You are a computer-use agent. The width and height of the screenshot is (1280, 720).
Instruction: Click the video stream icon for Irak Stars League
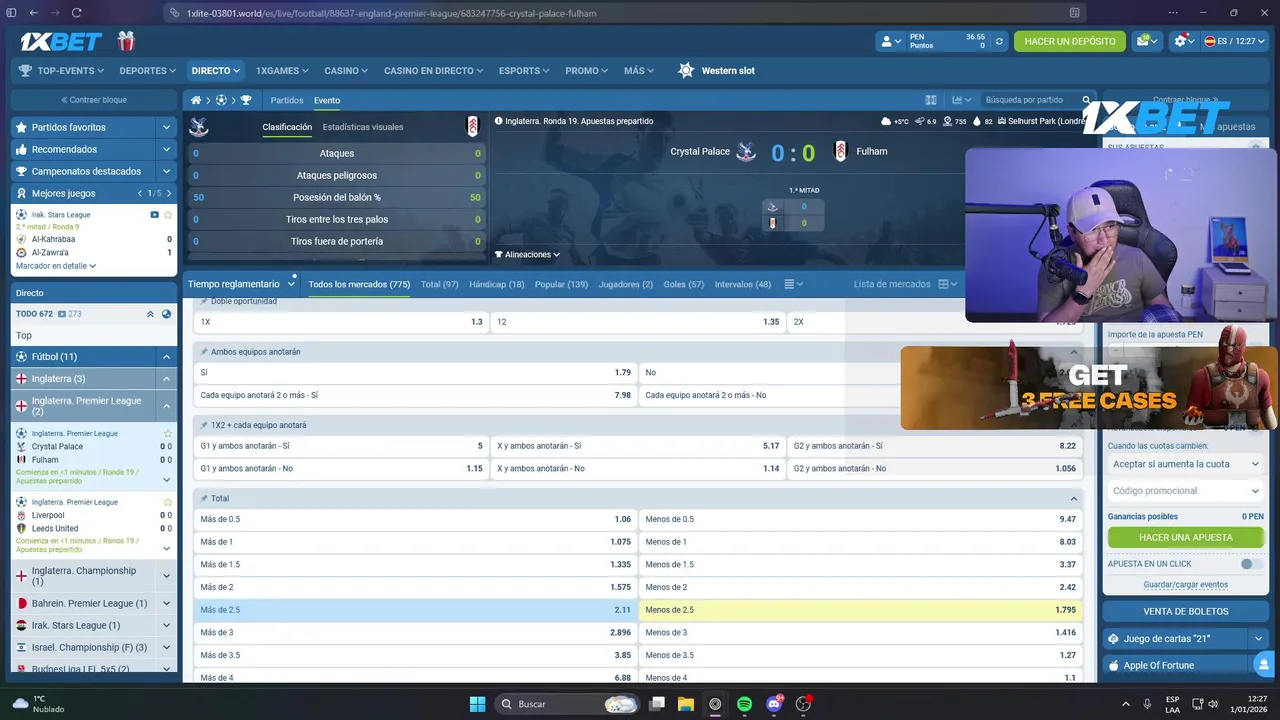(x=155, y=215)
